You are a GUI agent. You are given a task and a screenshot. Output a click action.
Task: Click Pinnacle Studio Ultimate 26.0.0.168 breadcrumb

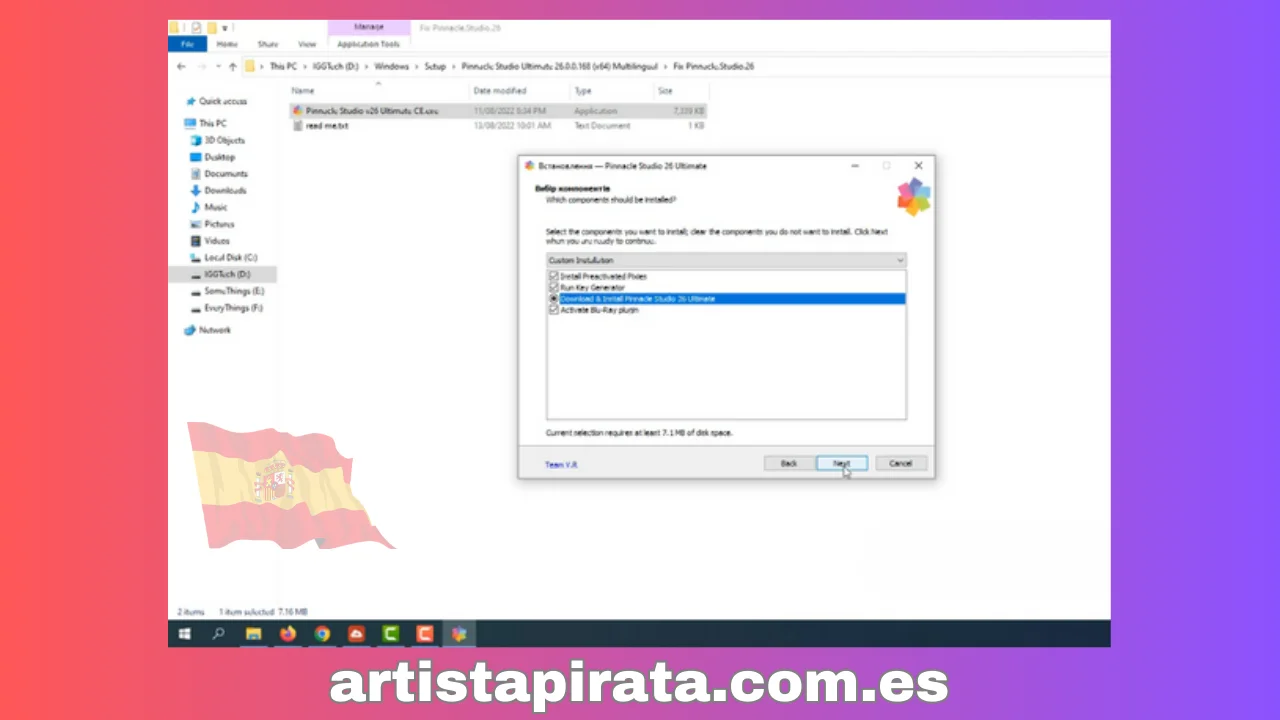coord(560,67)
